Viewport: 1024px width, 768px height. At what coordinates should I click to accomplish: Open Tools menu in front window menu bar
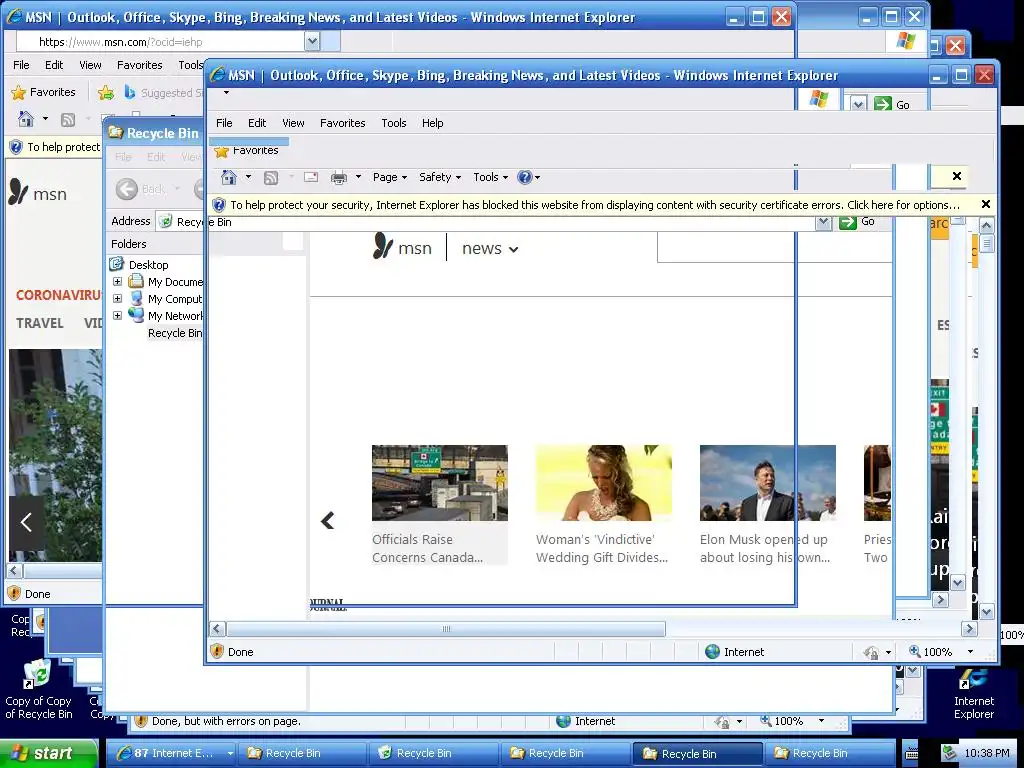click(394, 123)
